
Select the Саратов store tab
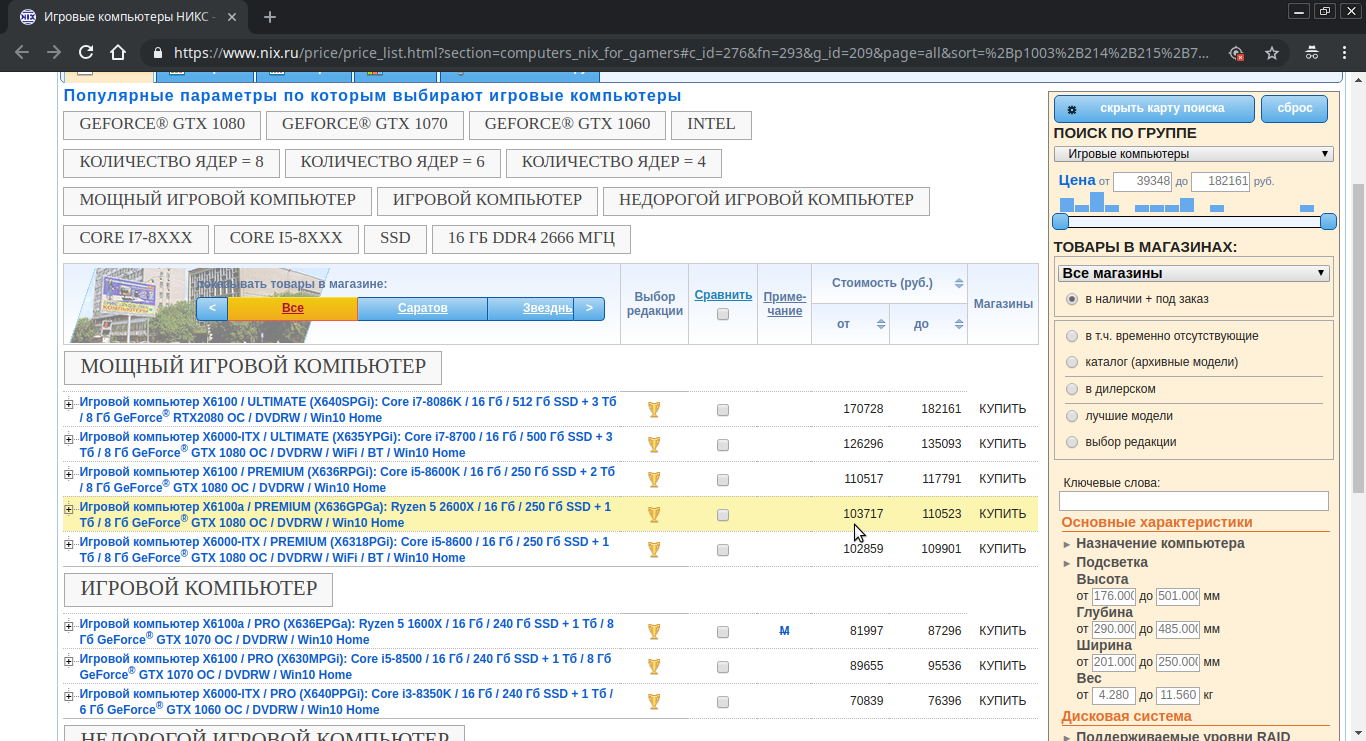(422, 308)
